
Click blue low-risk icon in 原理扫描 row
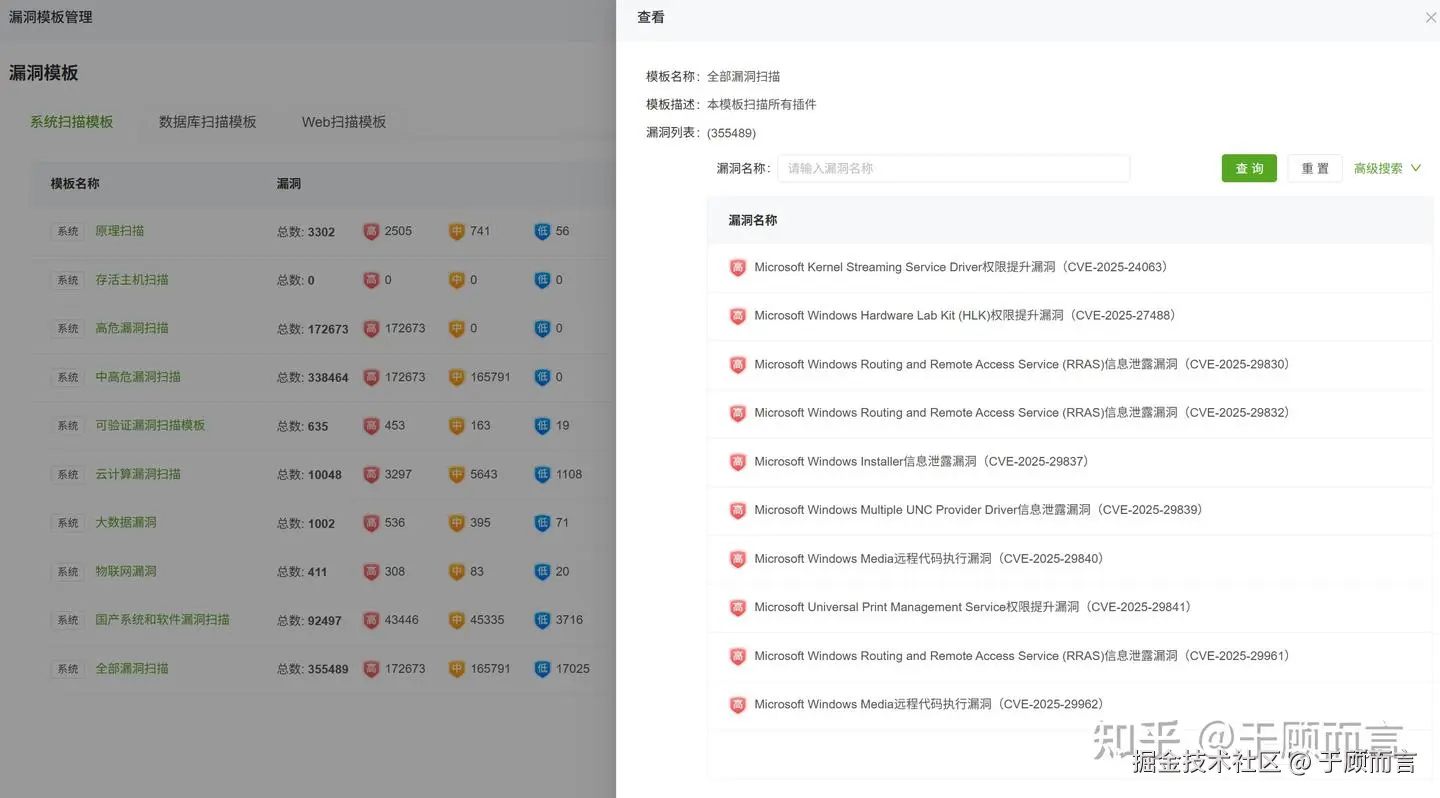543,231
